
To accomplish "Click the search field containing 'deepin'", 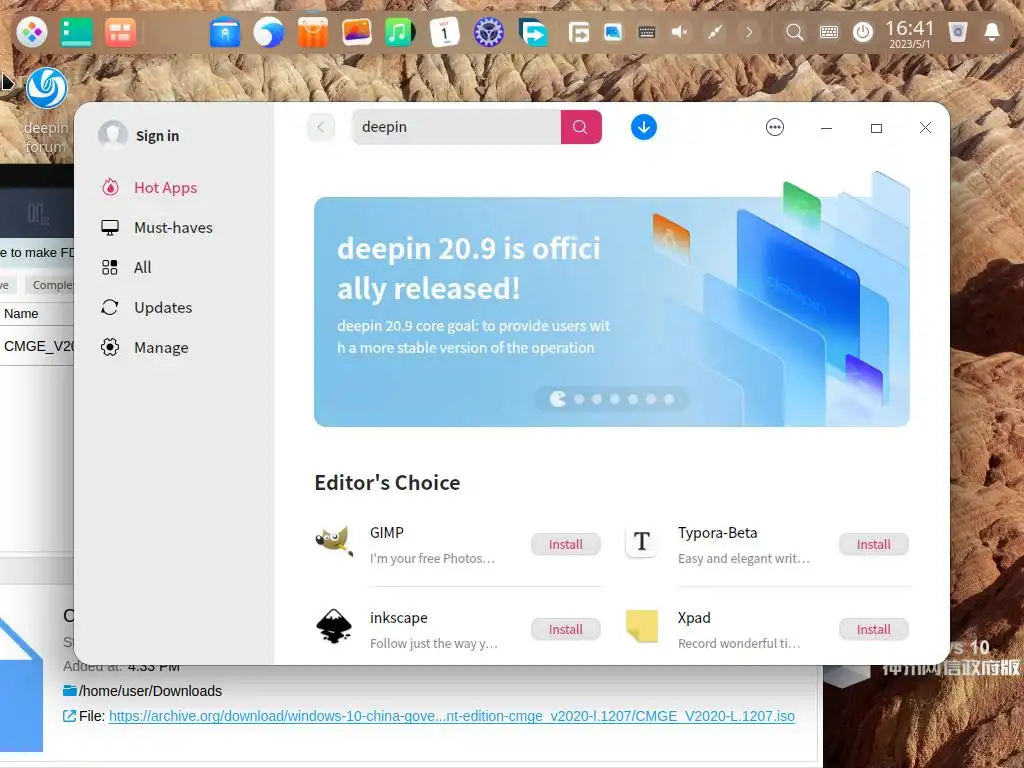I will point(456,127).
